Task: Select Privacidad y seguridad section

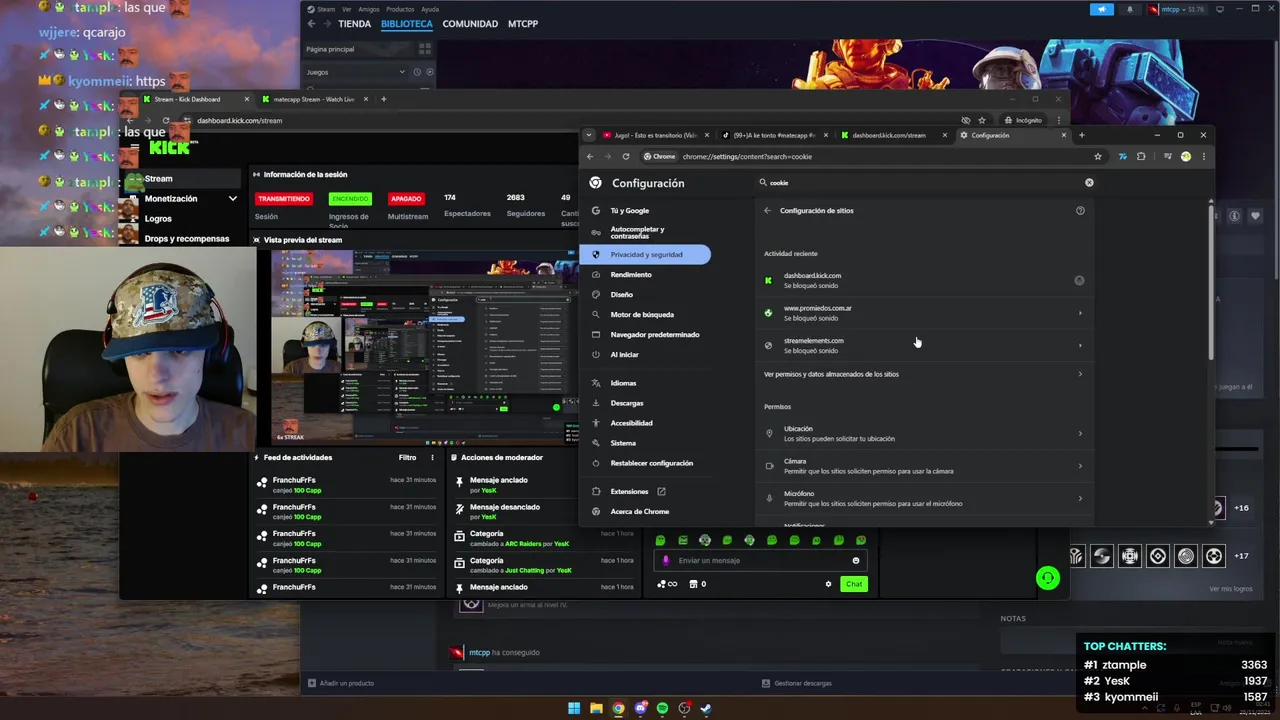Action: [x=644, y=255]
